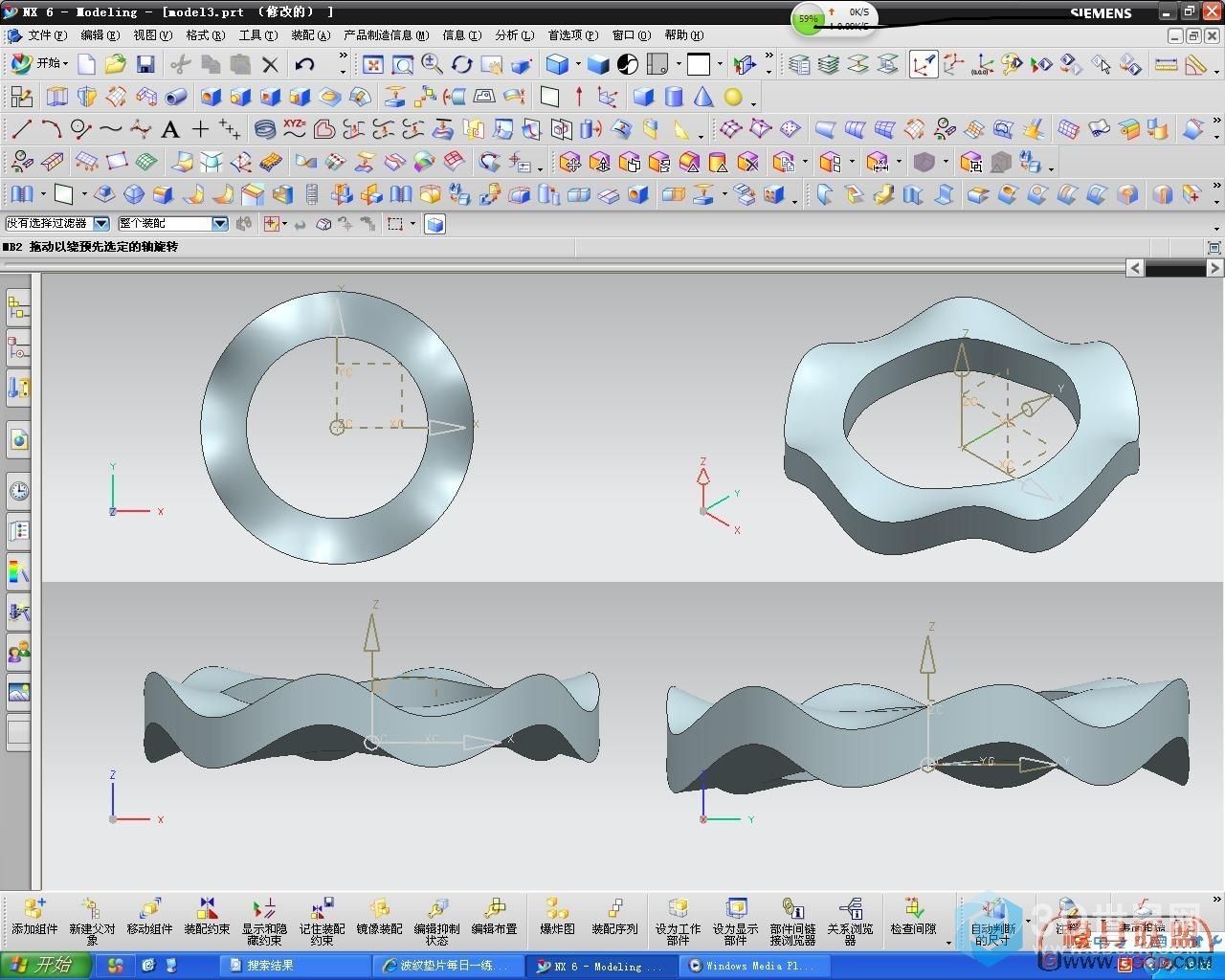Select the Line tool
The width and height of the screenshot is (1225, 980).
tap(21, 128)
